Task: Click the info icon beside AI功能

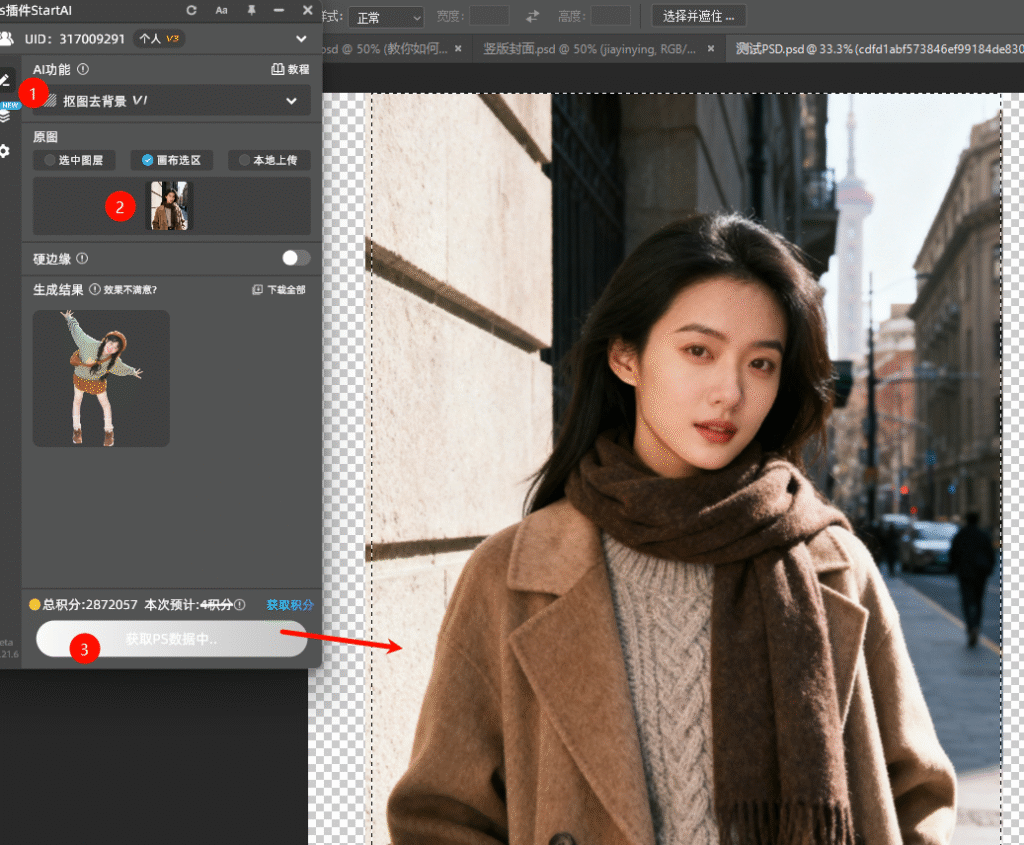Action: pyautogui.click(x=83, y=70)
